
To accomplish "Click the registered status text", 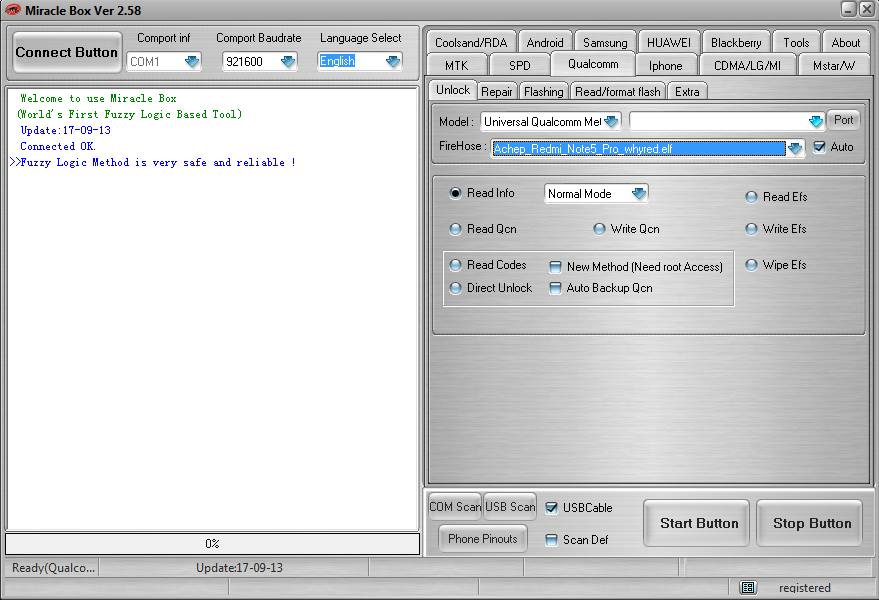I will pyautogui.click(x=804, y=588).
